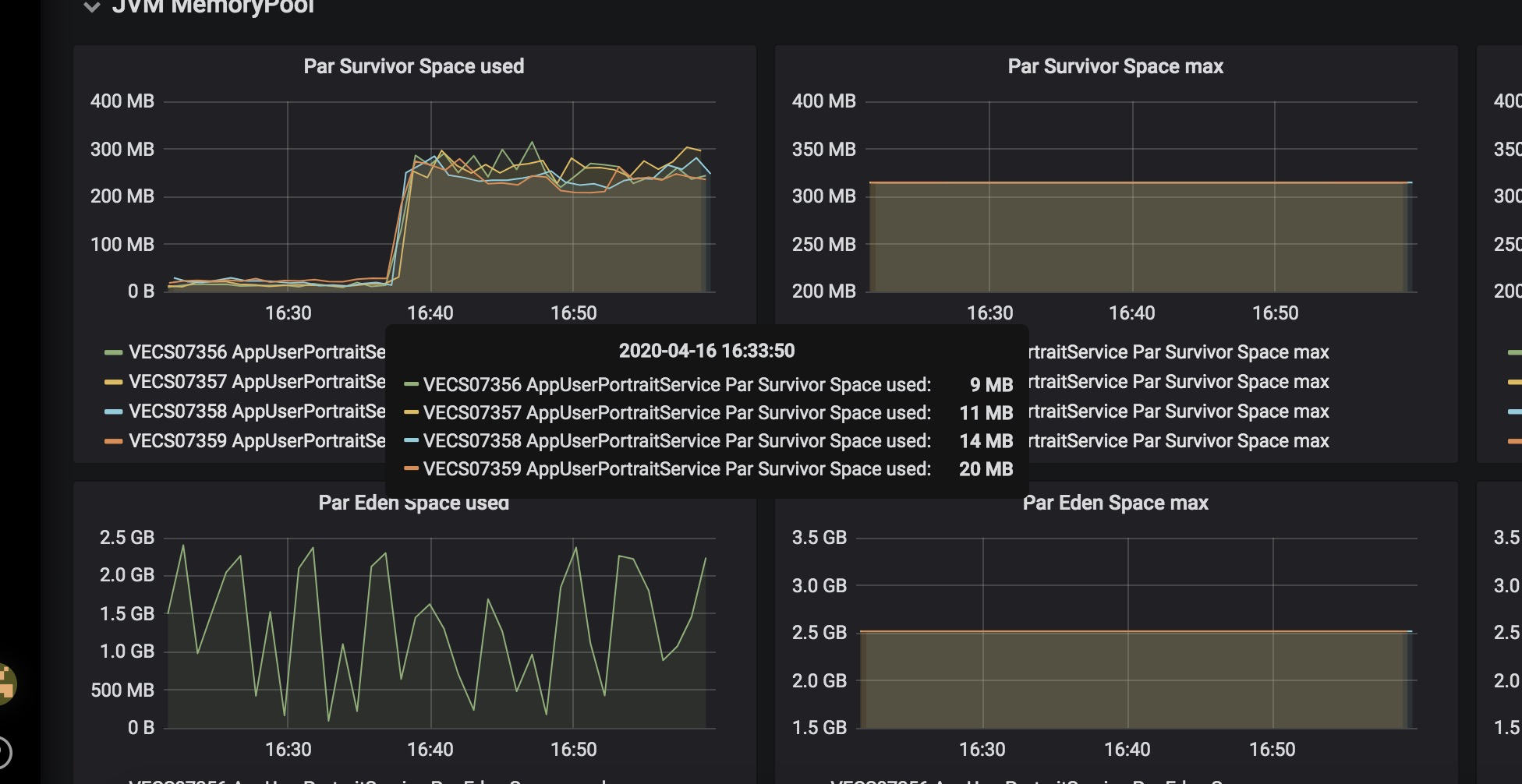Collapse the JVM MemoryPool row chevron

click(x=92, y=8)
